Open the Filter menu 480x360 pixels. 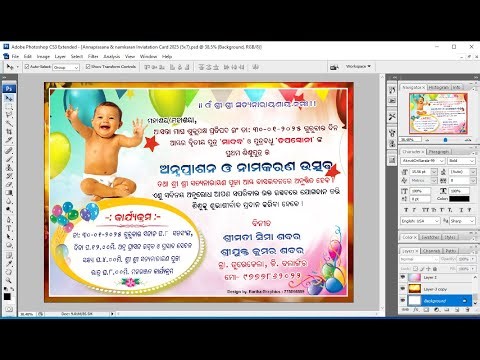93,57
